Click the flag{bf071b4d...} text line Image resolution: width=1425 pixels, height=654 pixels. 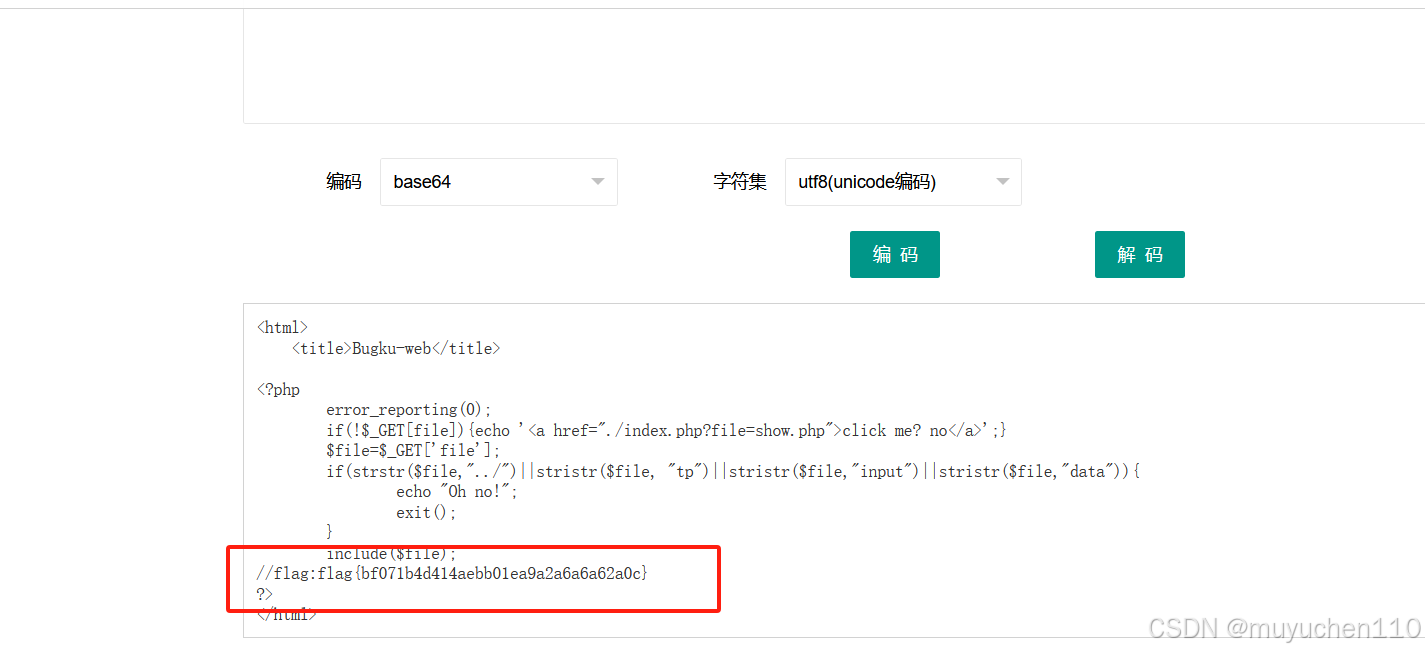tap(452, 573)
